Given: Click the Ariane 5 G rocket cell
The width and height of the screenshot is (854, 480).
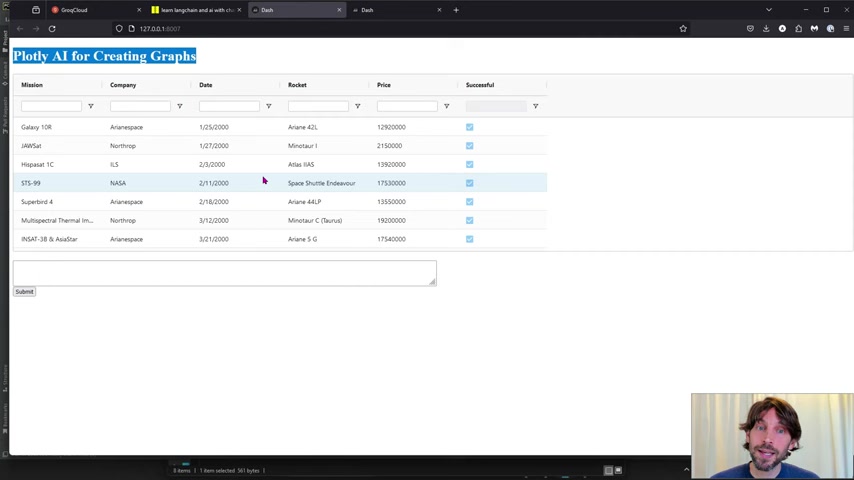Looking at the screenshot, I should pos(325,239).
